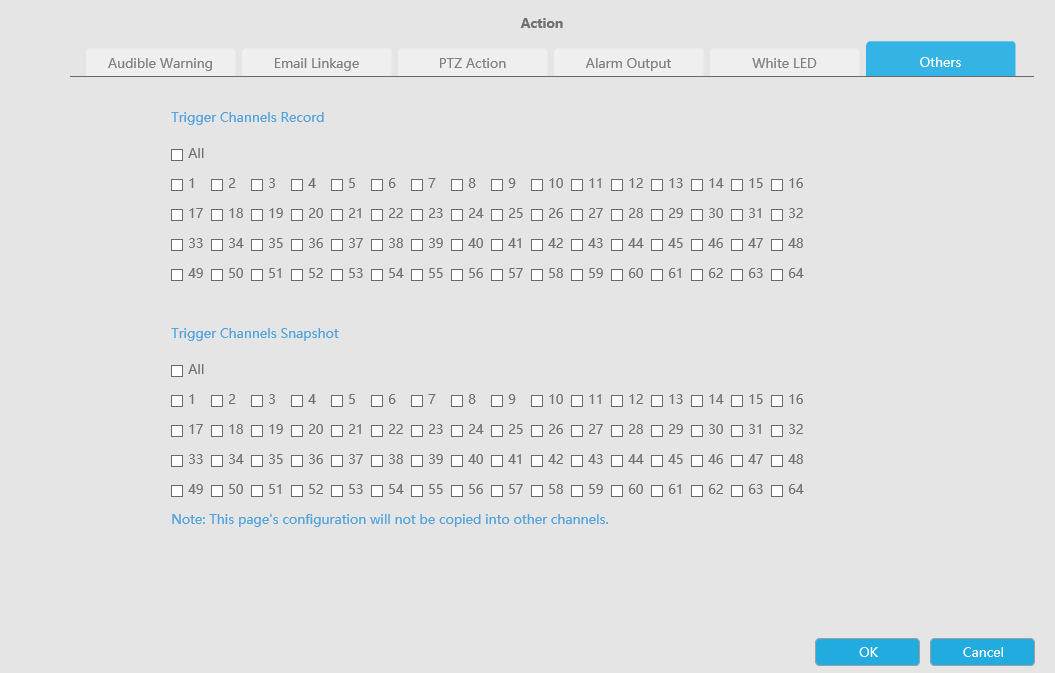The height and width of the screenshot is (673, 1055).
Task: Check channel 64 under Trigger Channels Record
Action: [x=777, y=275]
